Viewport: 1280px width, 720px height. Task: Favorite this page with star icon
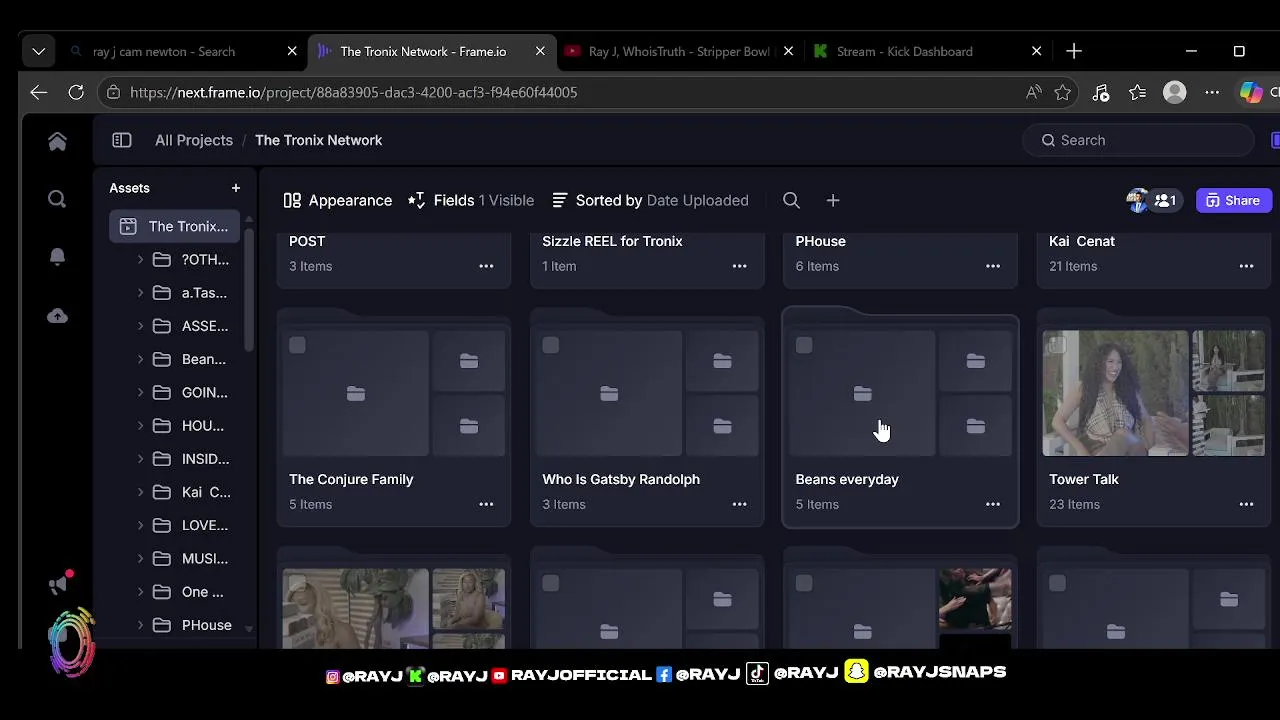(x=1063, y=92)
